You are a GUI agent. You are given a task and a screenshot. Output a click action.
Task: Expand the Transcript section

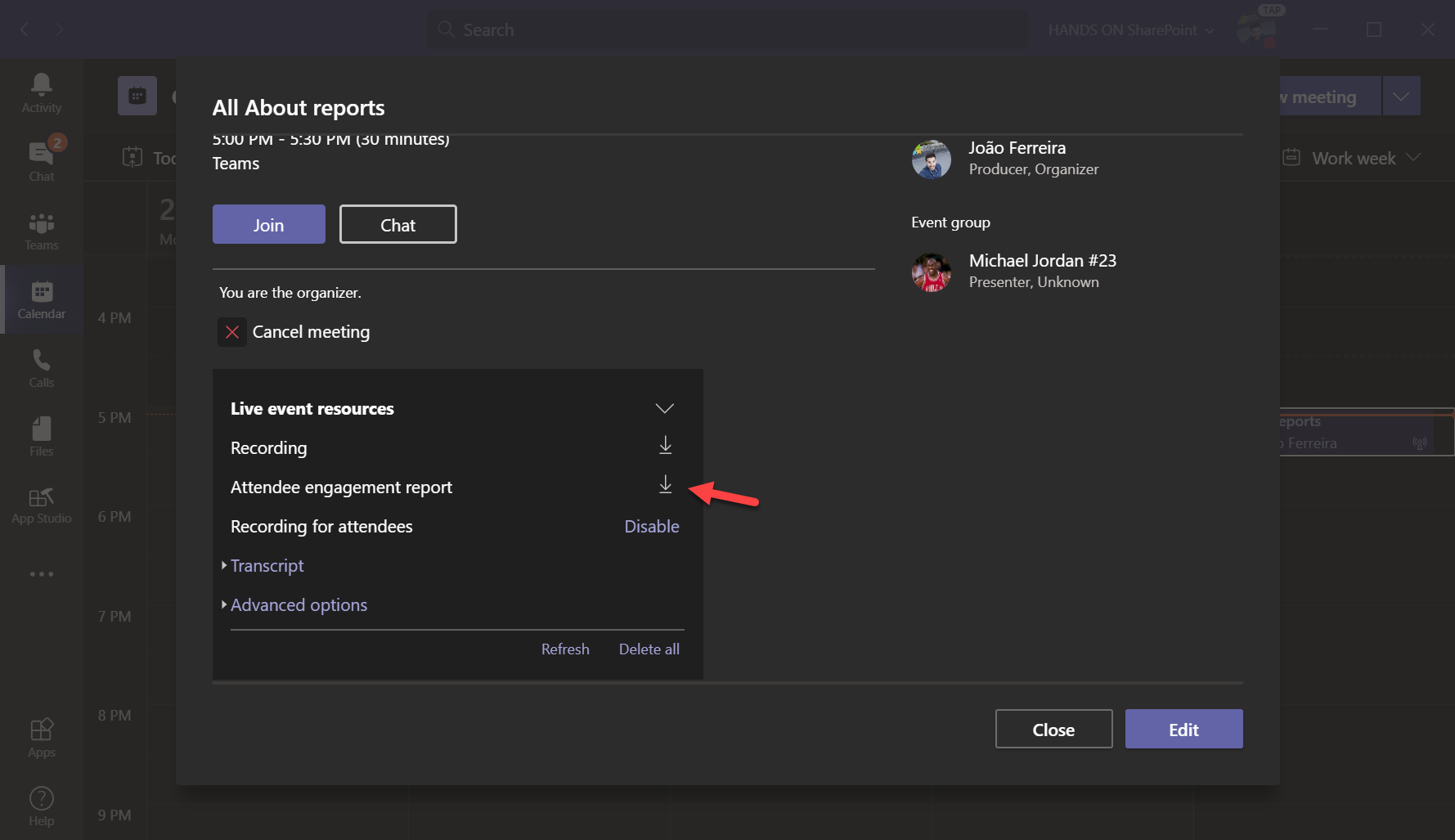click(267, 565)
